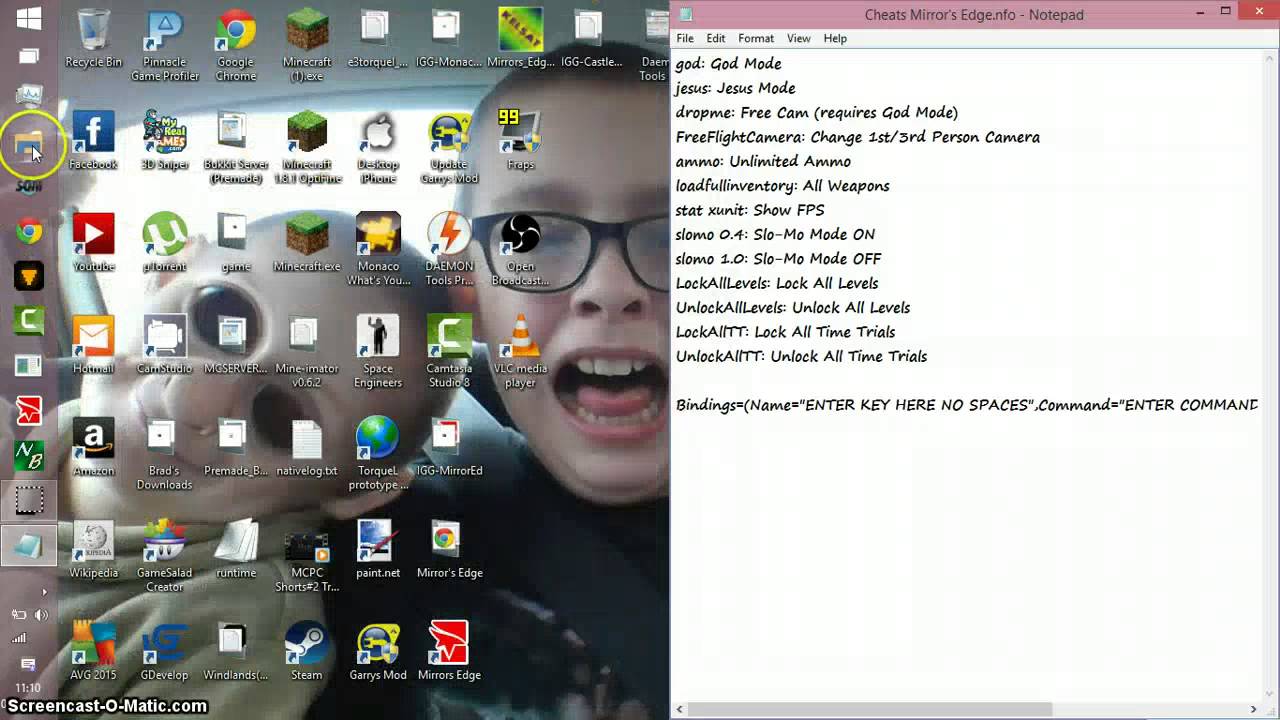Open paint.net desktop shortcut

[378, 548]
